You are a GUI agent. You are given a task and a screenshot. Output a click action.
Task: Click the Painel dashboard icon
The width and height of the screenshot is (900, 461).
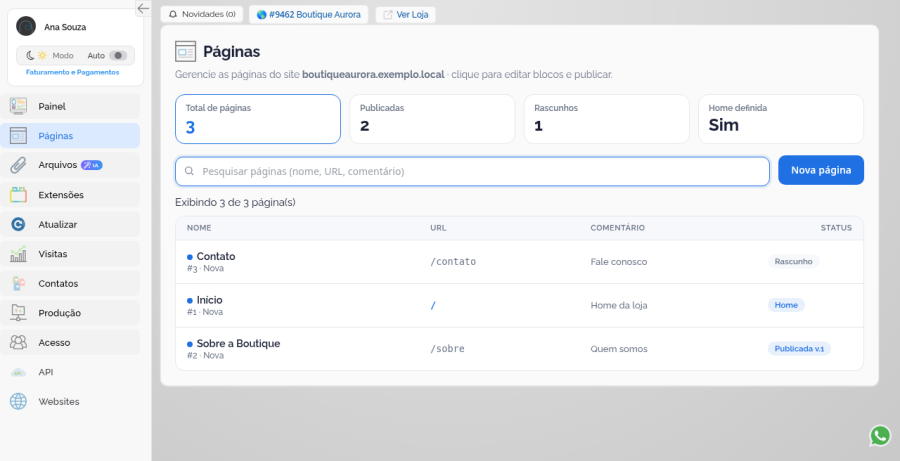coord(18,106)
